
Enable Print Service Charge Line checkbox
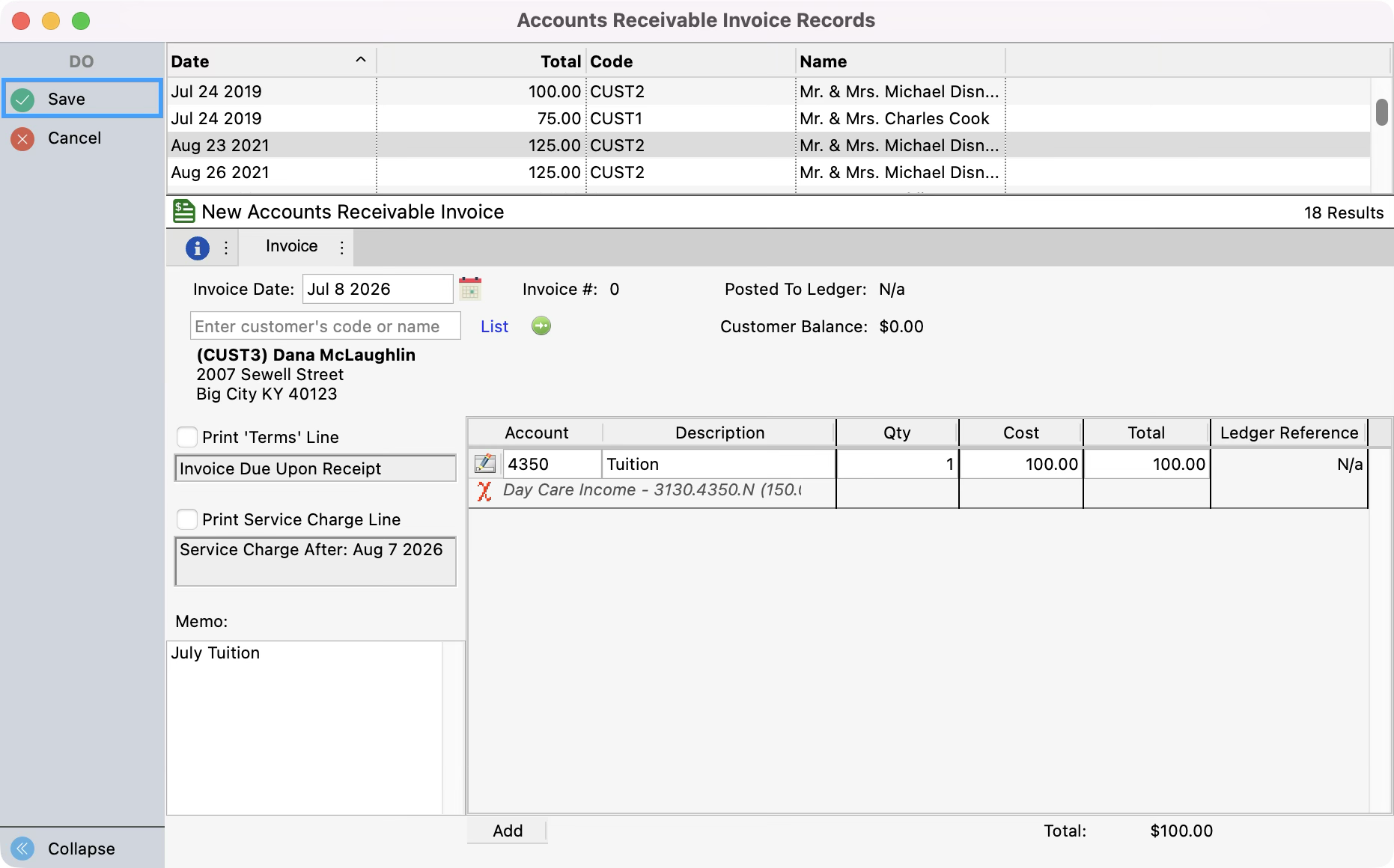187,519
